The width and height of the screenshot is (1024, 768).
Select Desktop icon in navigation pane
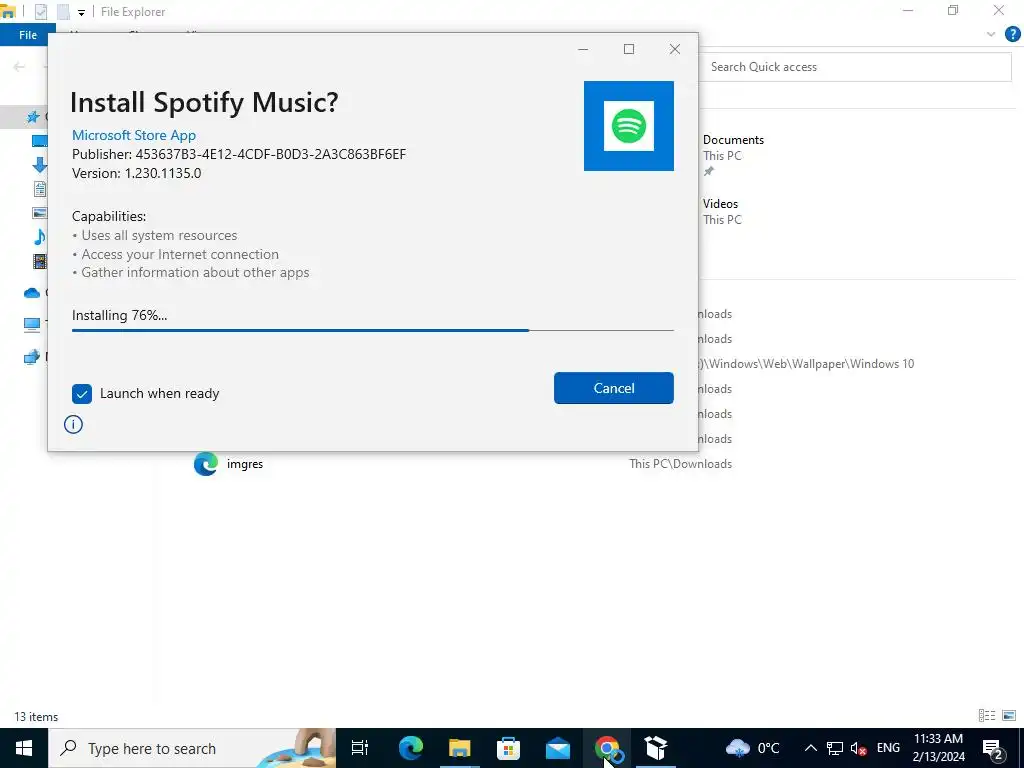point(39,140)
